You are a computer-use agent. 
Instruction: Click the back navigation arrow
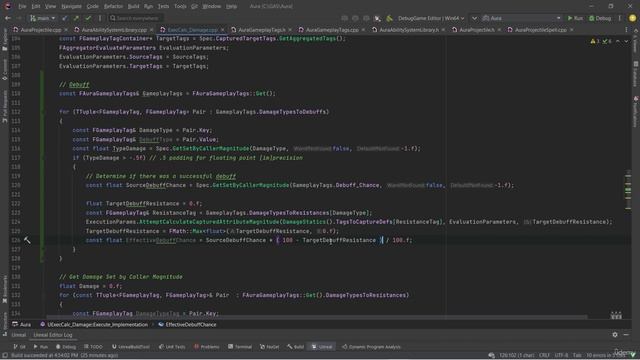click(x=8, y=18)
